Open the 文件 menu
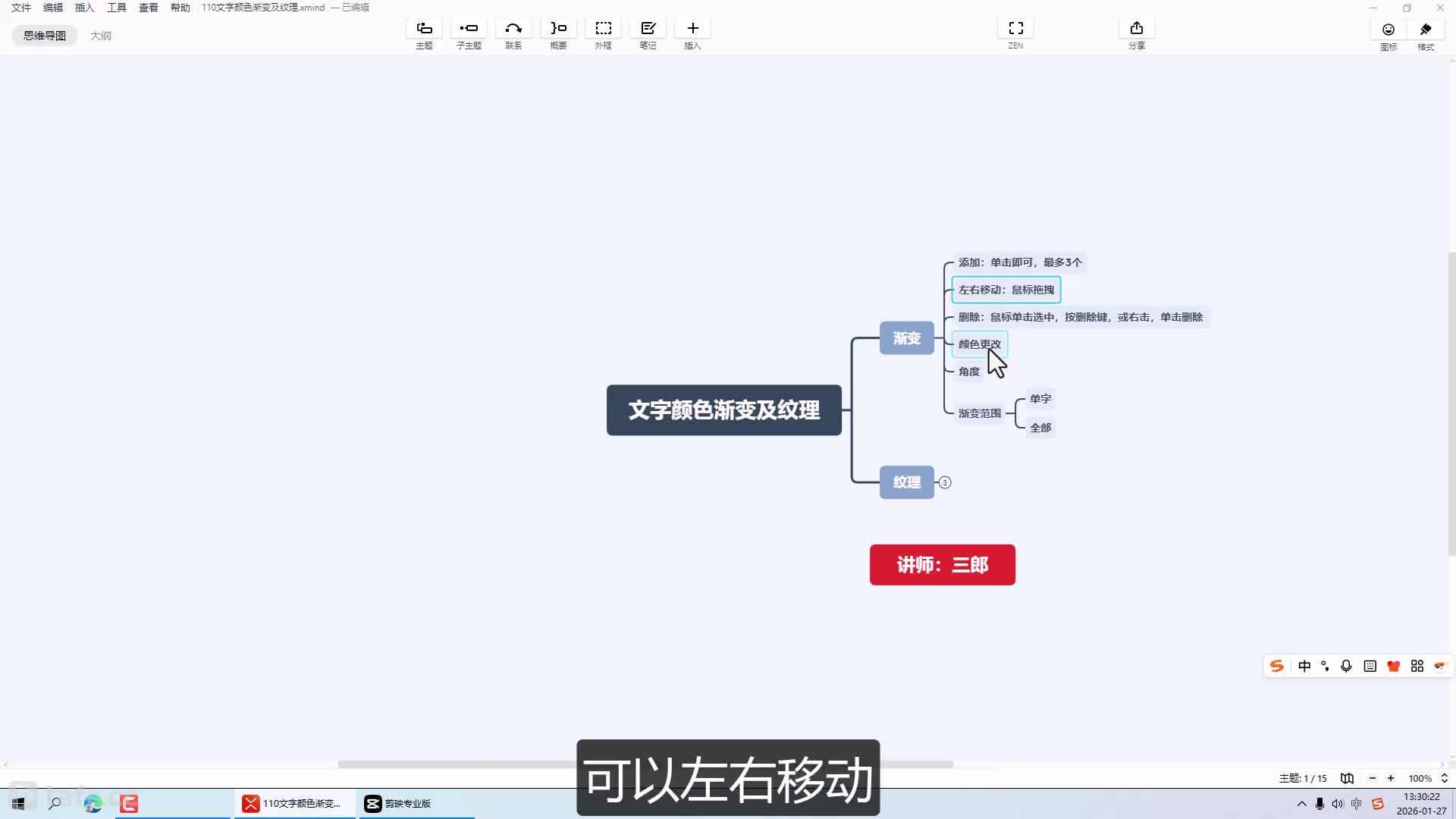 [21, 8]
